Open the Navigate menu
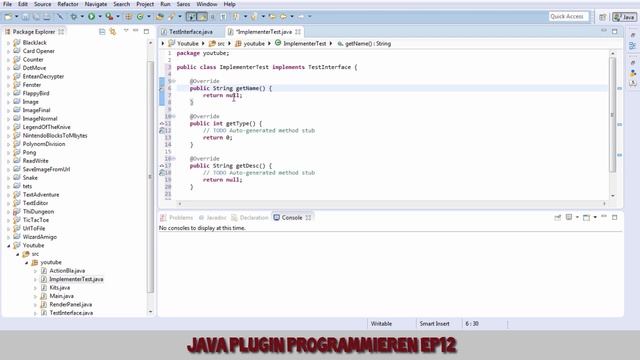Viewport: 640px width, 360px height. point(96,4)
